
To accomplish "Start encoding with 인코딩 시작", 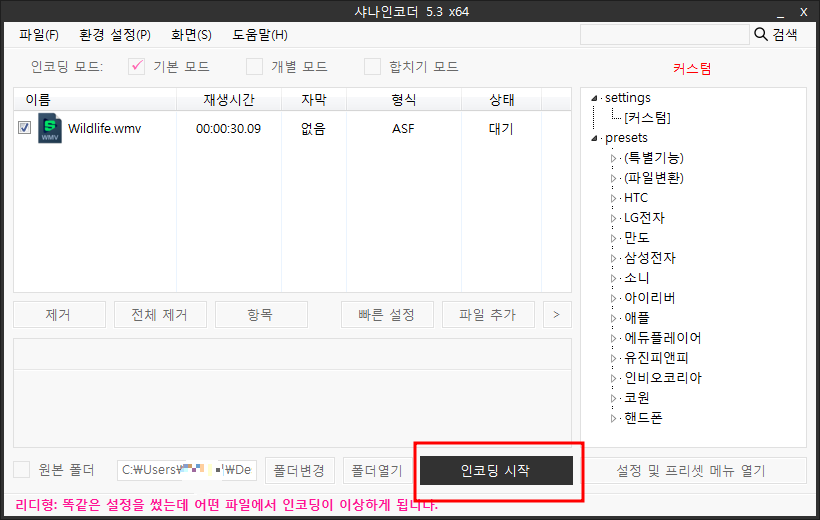I will click(x=496, y=470).
